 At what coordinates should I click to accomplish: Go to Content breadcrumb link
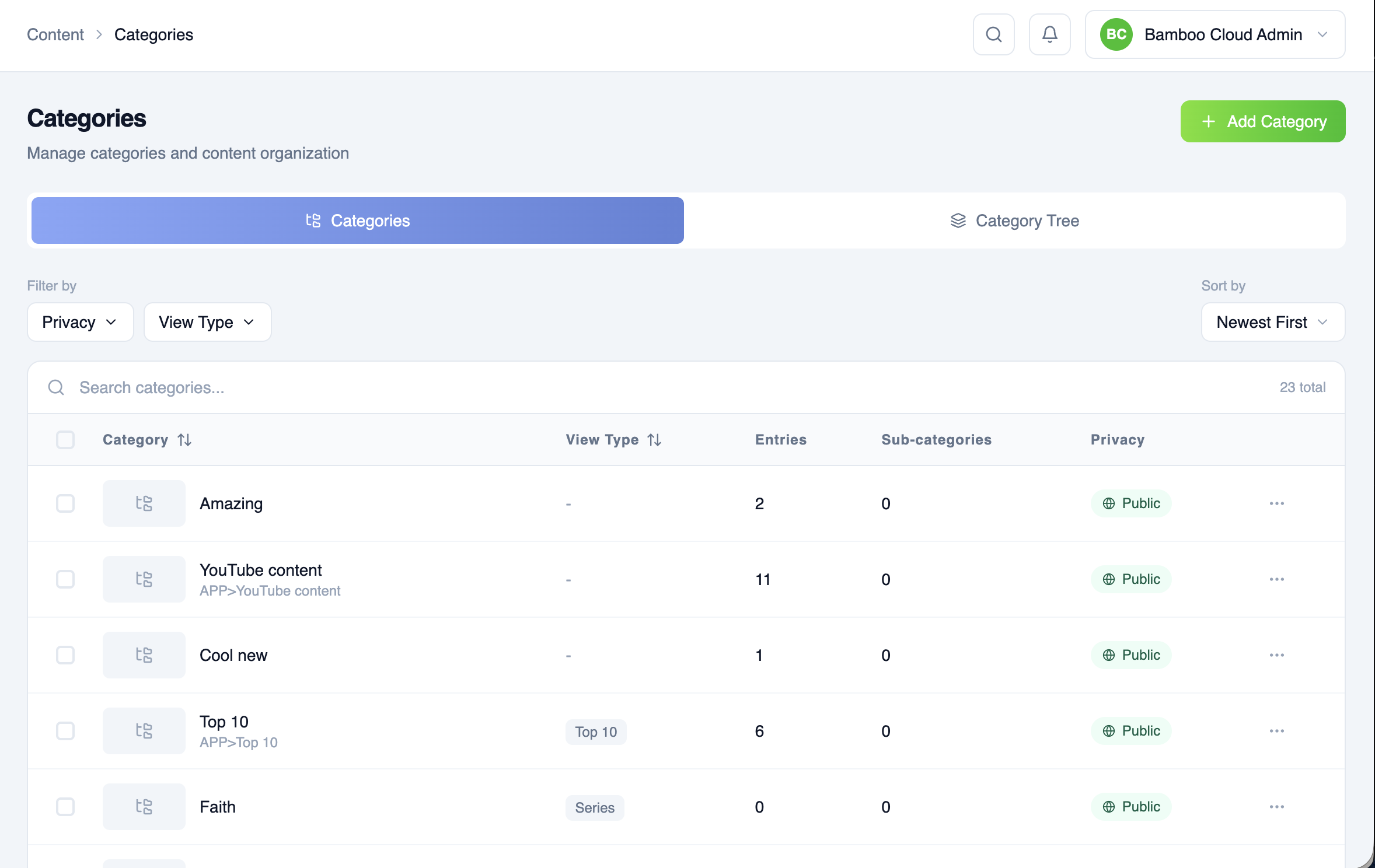pos(55,35)
